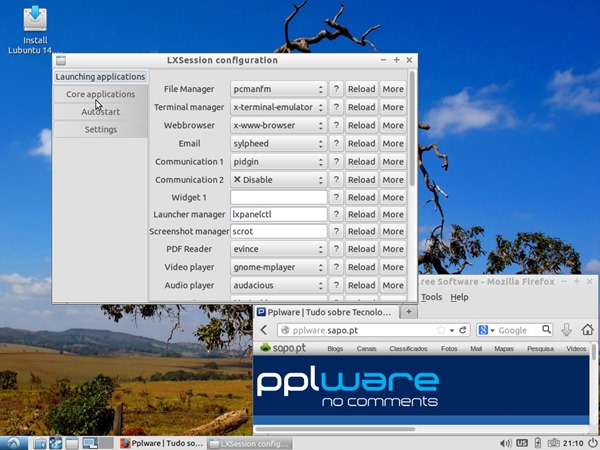
Task: Open Audio player dropdown showing audacious
Action: pos(279,285)
